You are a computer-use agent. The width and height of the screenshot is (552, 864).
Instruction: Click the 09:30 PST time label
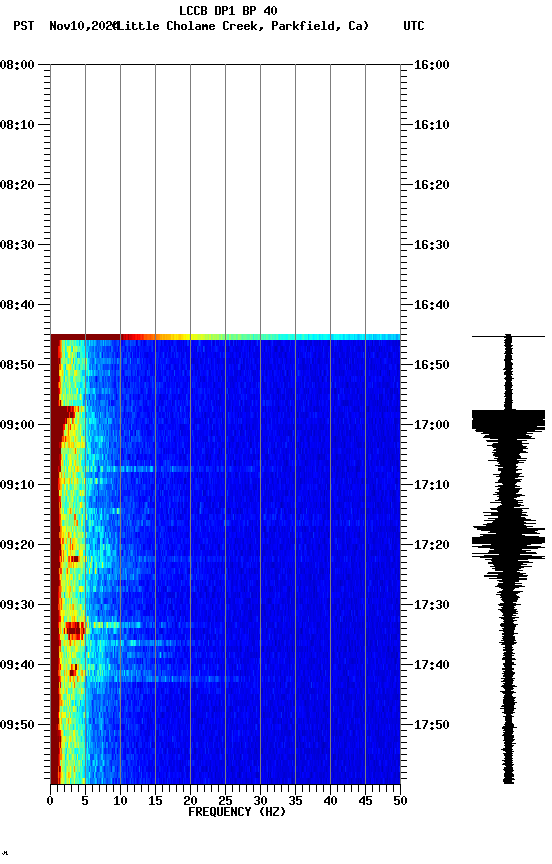[x=17, y=605]
